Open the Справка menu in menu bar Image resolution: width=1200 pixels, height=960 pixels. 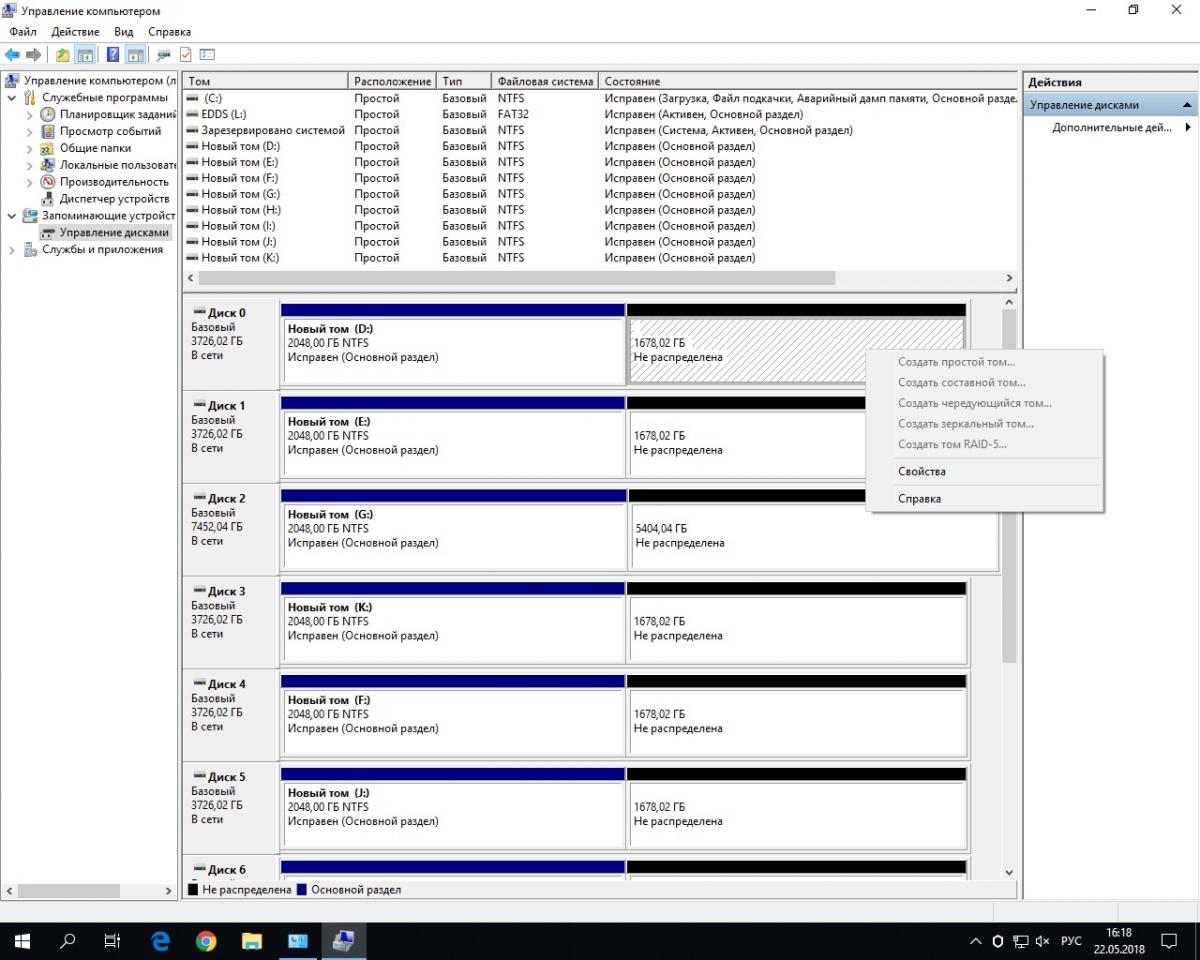tap(169, 32)
